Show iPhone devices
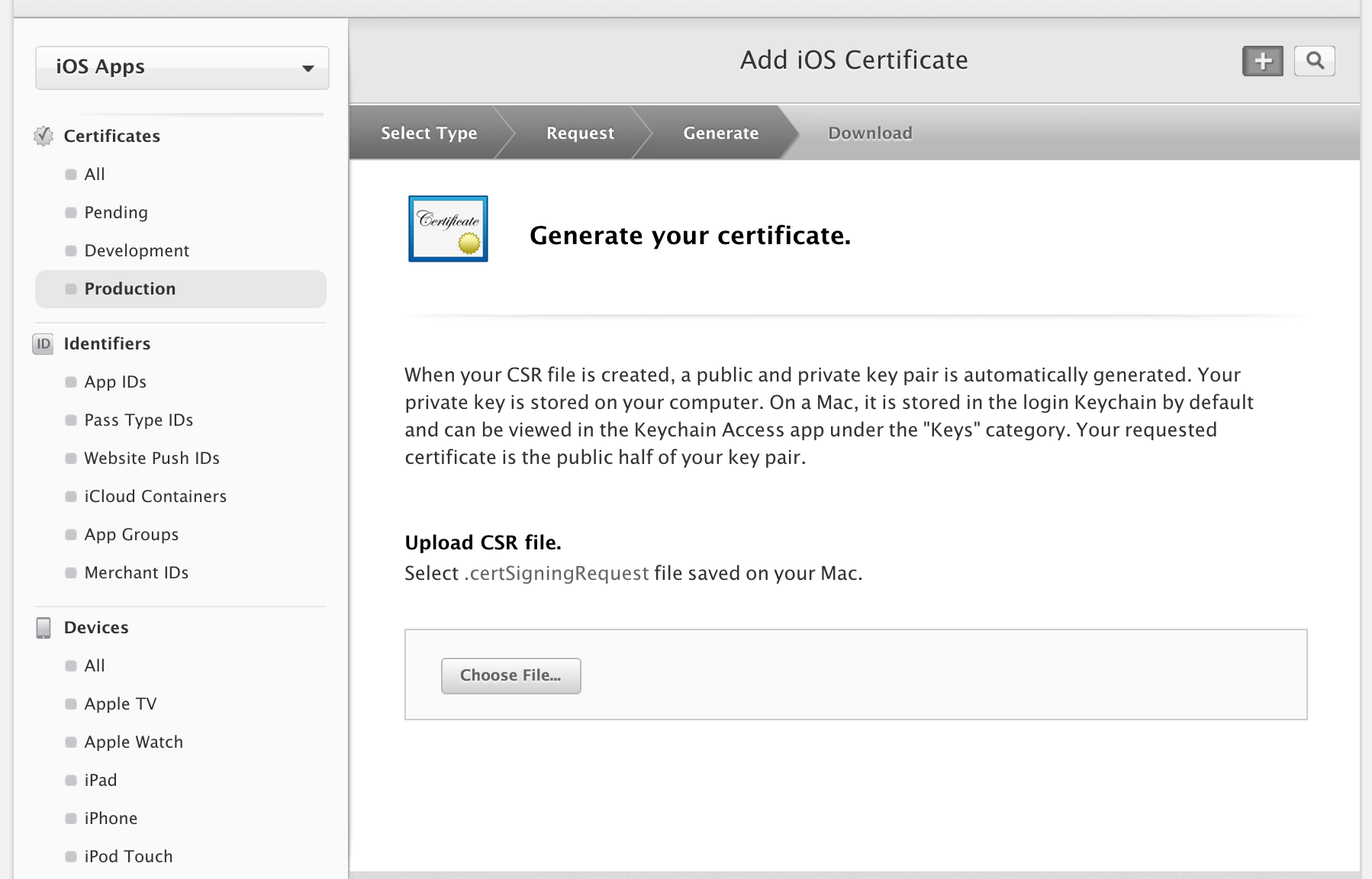 coord(111,818)
